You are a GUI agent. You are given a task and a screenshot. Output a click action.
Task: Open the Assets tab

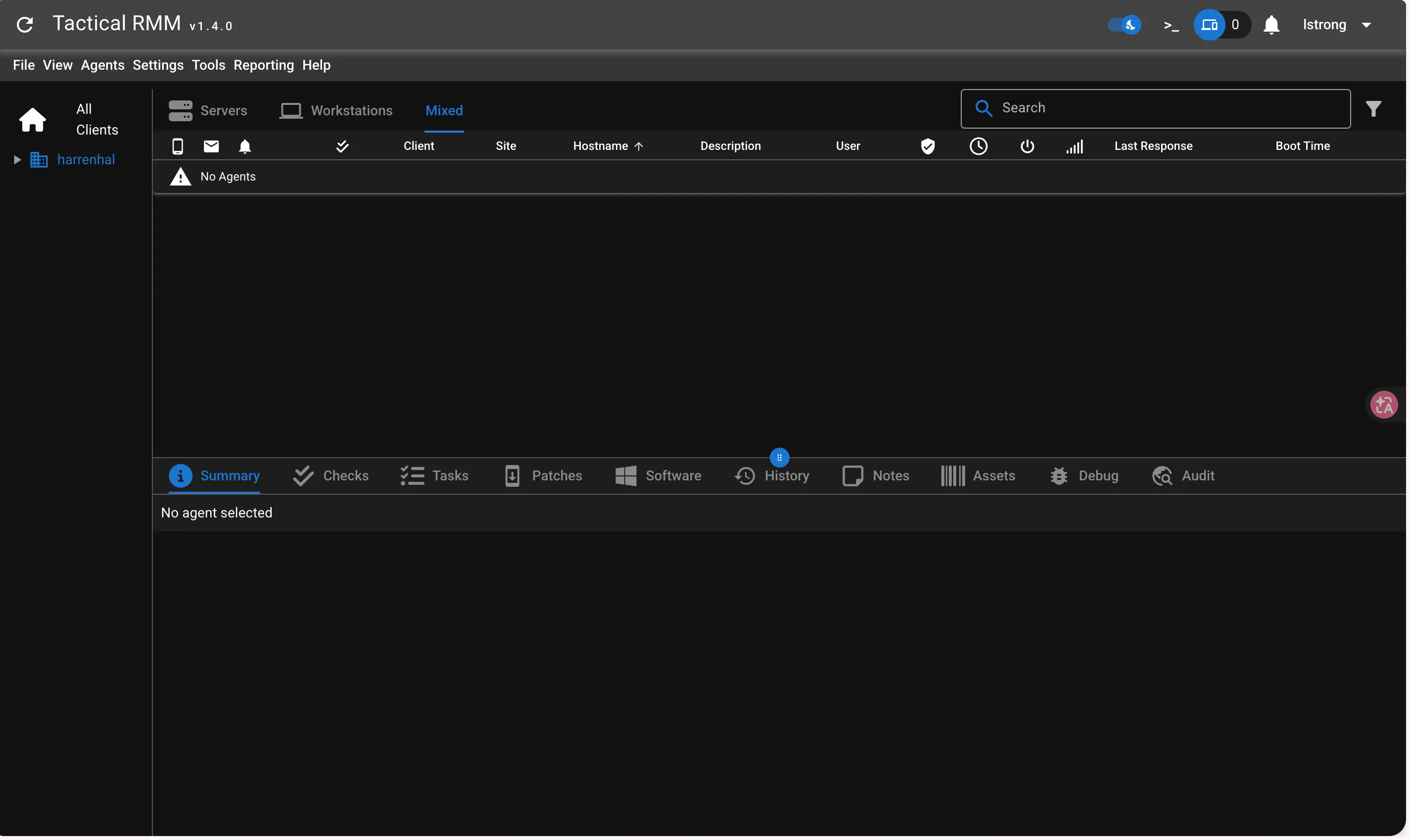click(979, 476)
